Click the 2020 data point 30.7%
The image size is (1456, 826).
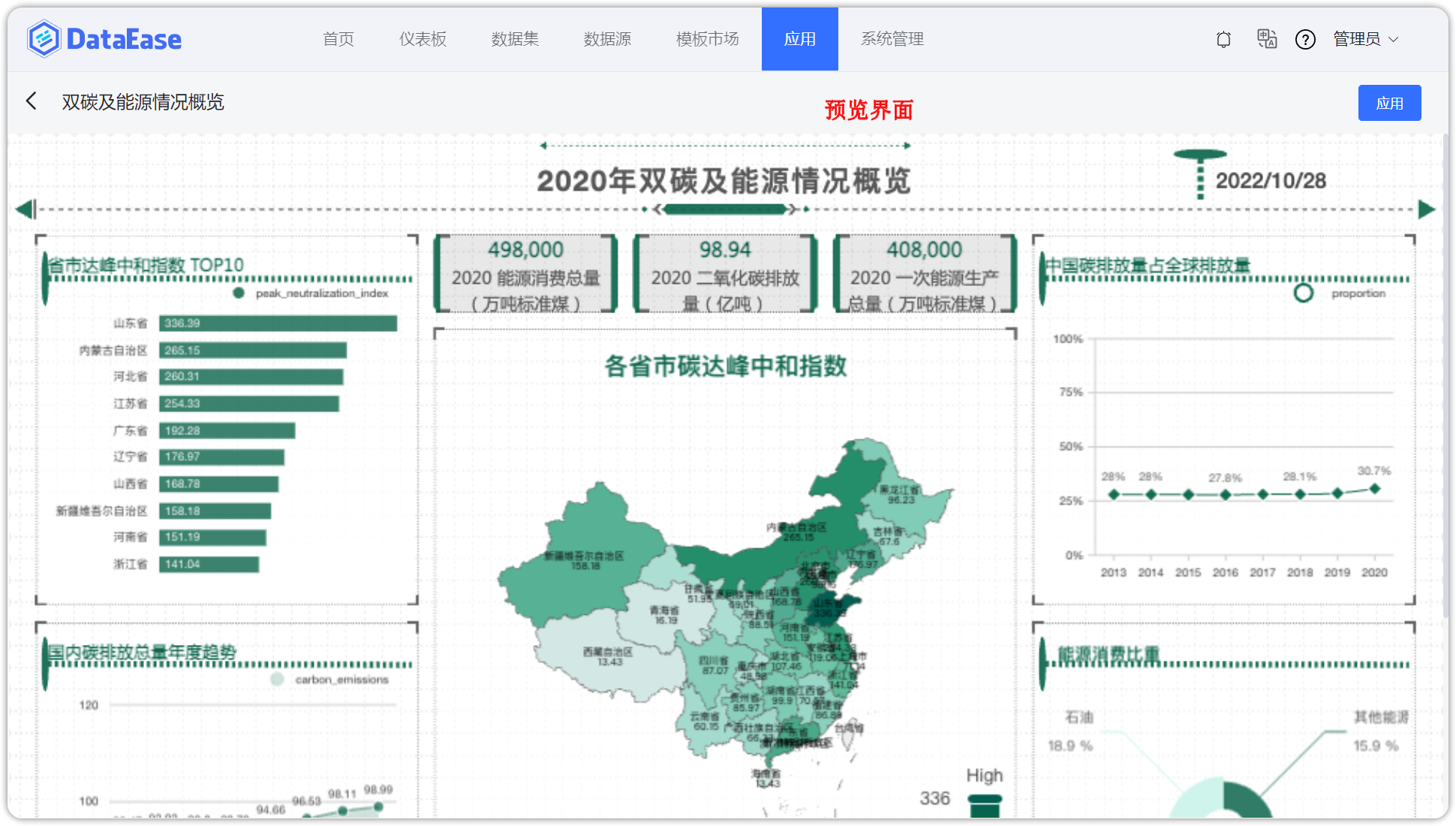[1374, 488]
